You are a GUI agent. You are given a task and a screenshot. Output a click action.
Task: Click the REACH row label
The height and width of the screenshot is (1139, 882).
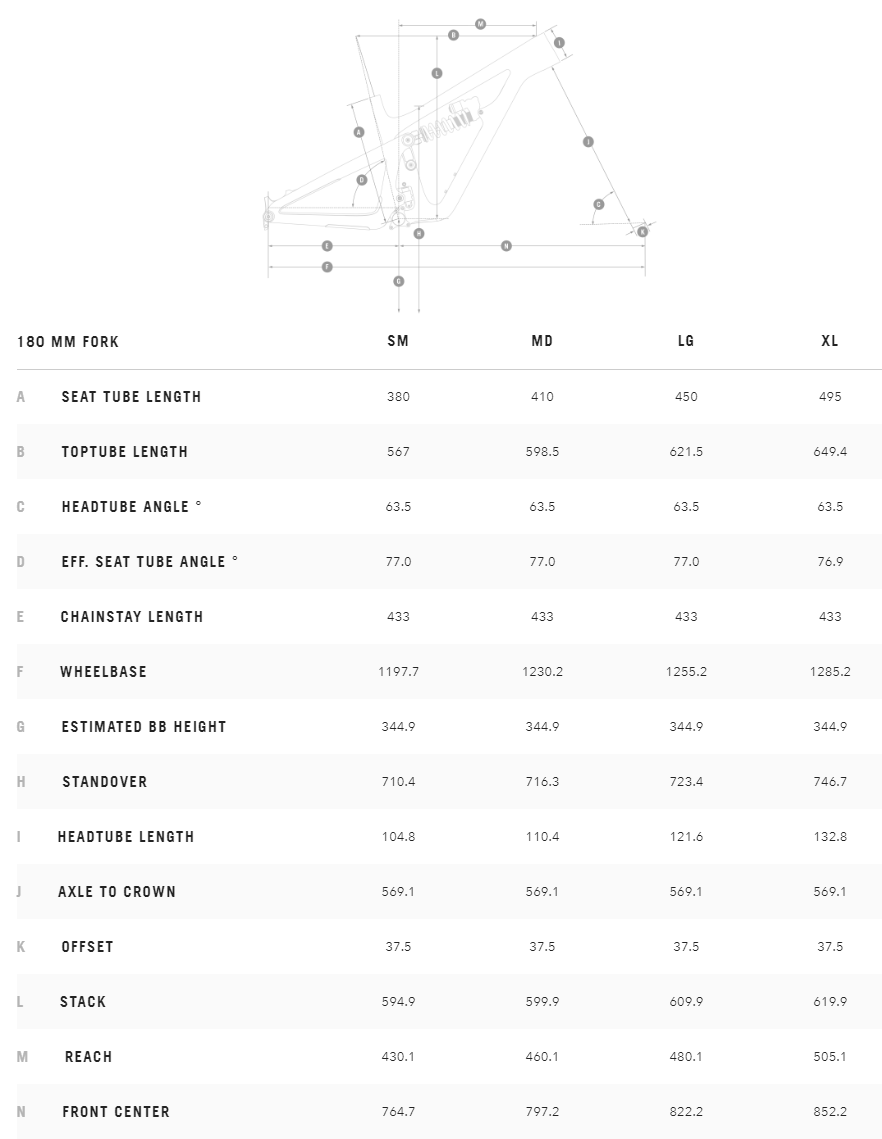(x=88, y=1057)
